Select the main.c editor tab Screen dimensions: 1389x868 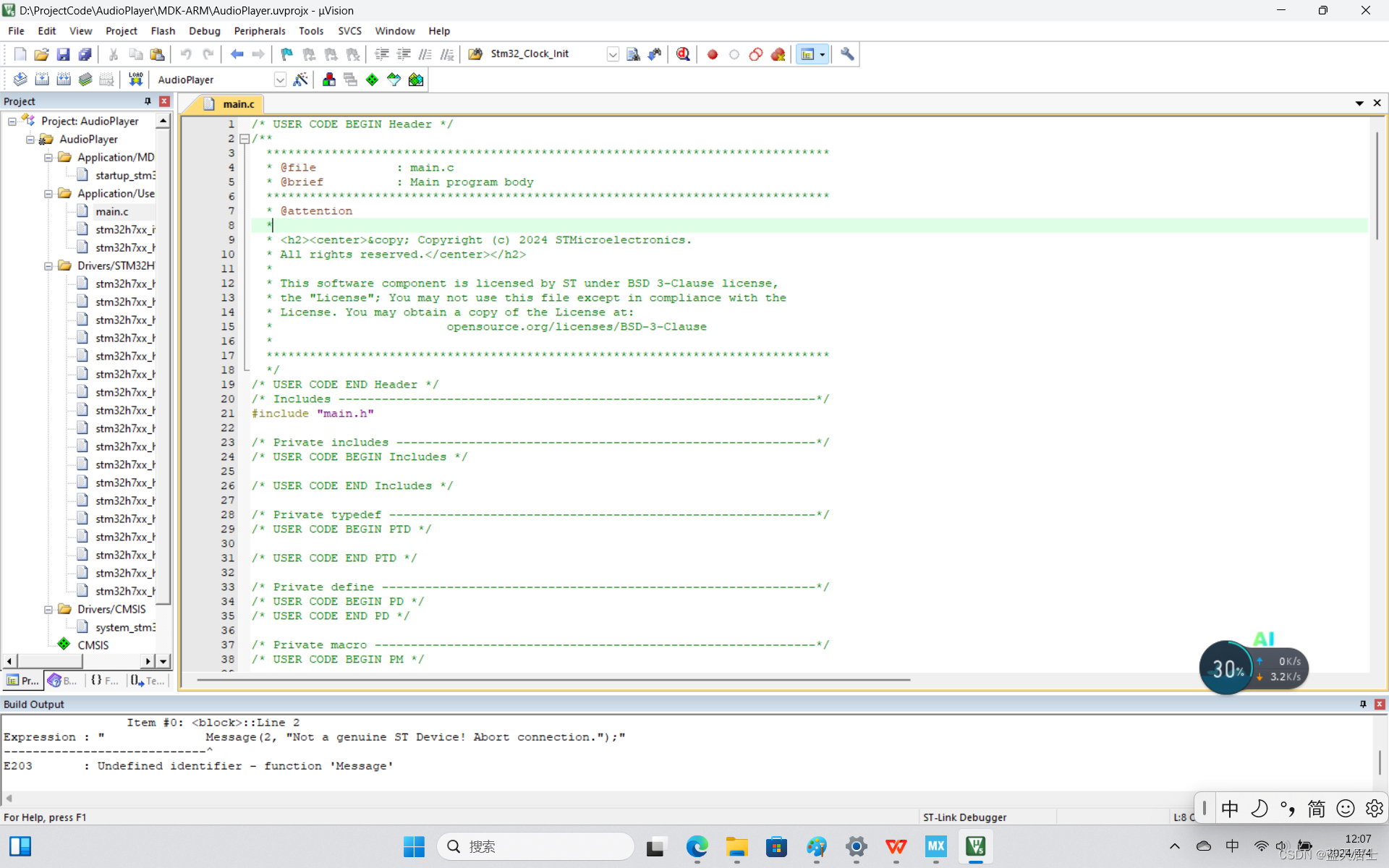pos(237,104)
